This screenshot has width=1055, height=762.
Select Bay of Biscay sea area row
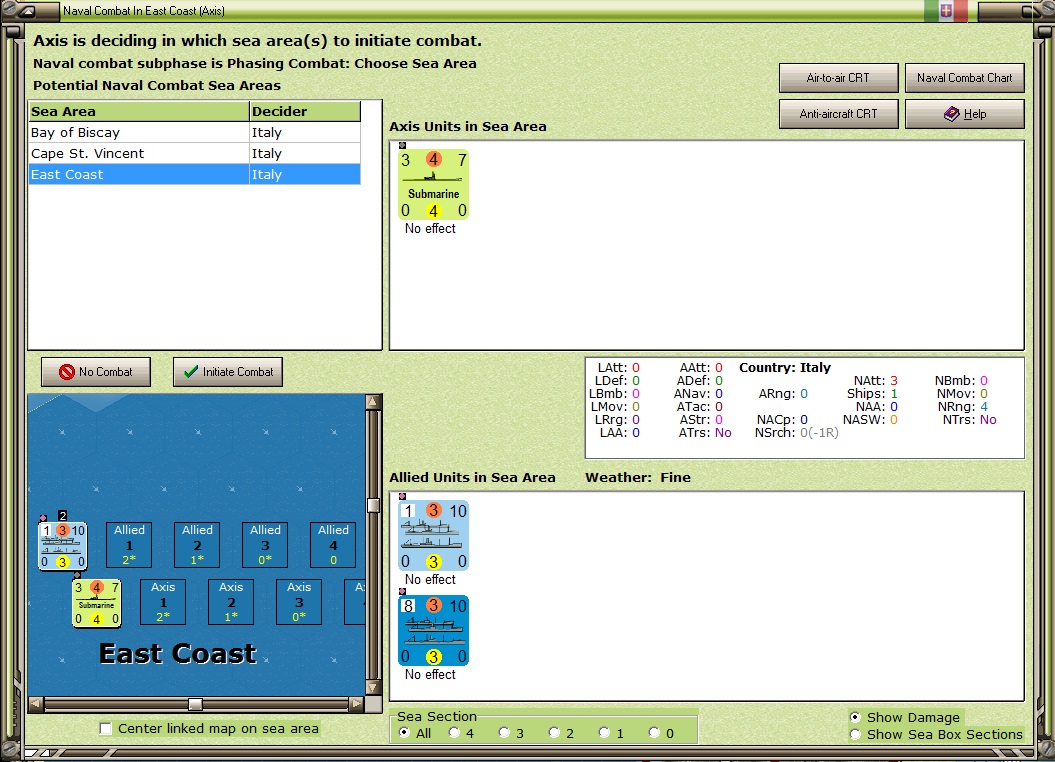click(x=194, y=132)
